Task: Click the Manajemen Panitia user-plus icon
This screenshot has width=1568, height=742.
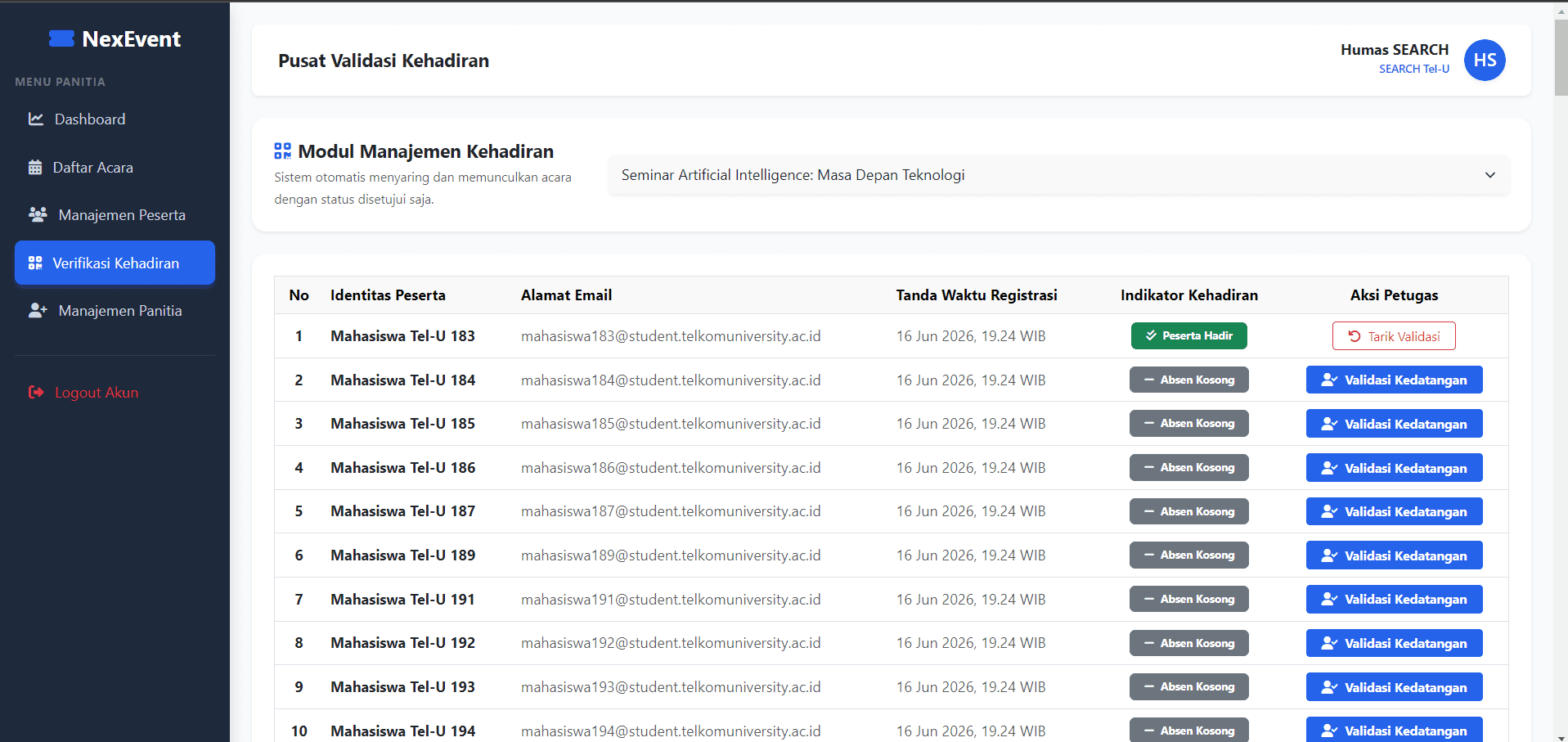Action: pos(38,310)
